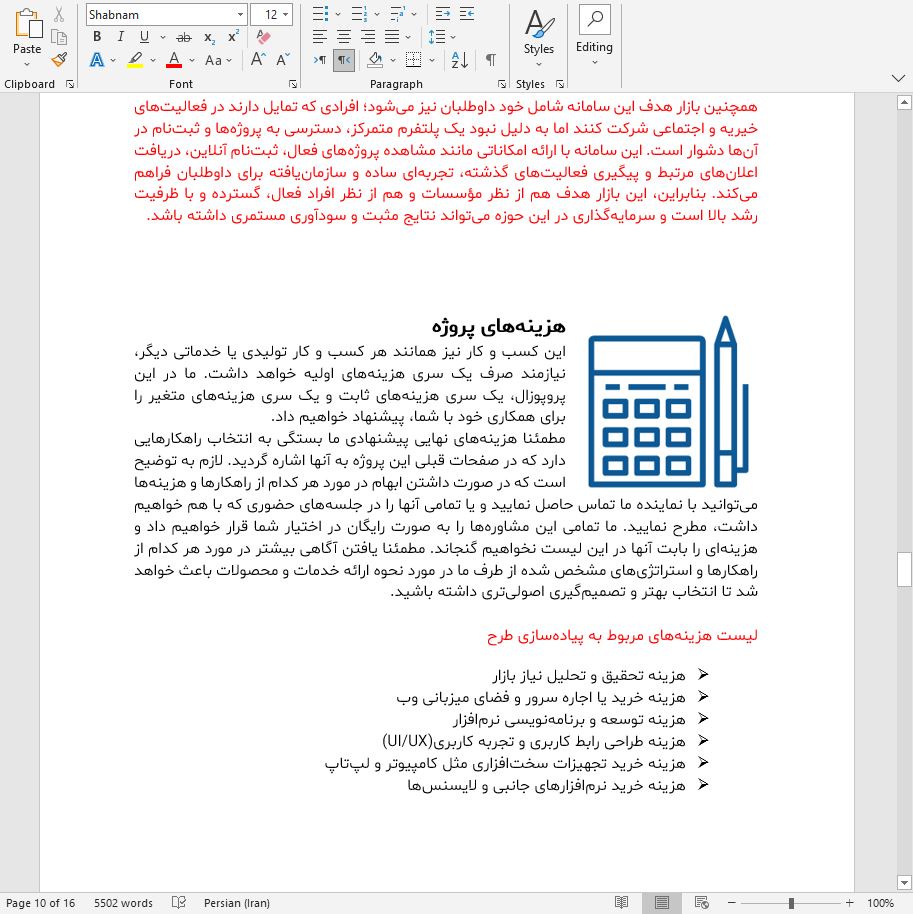This screenshot has width=913, height=914.
Task: Open the Styles gallery
Action: click(x=538, y=35)
